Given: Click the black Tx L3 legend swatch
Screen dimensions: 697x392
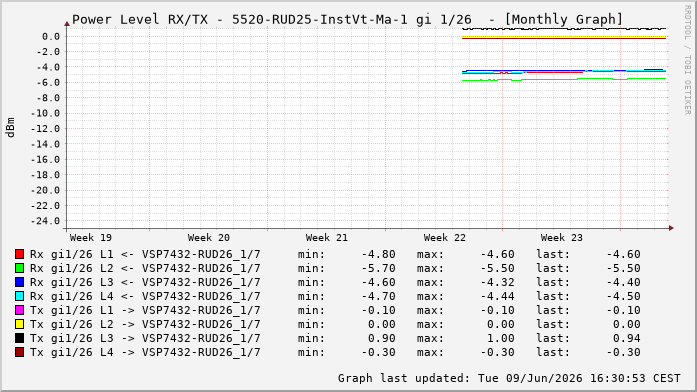Looking at the screenshot, I should coord(20,338).
